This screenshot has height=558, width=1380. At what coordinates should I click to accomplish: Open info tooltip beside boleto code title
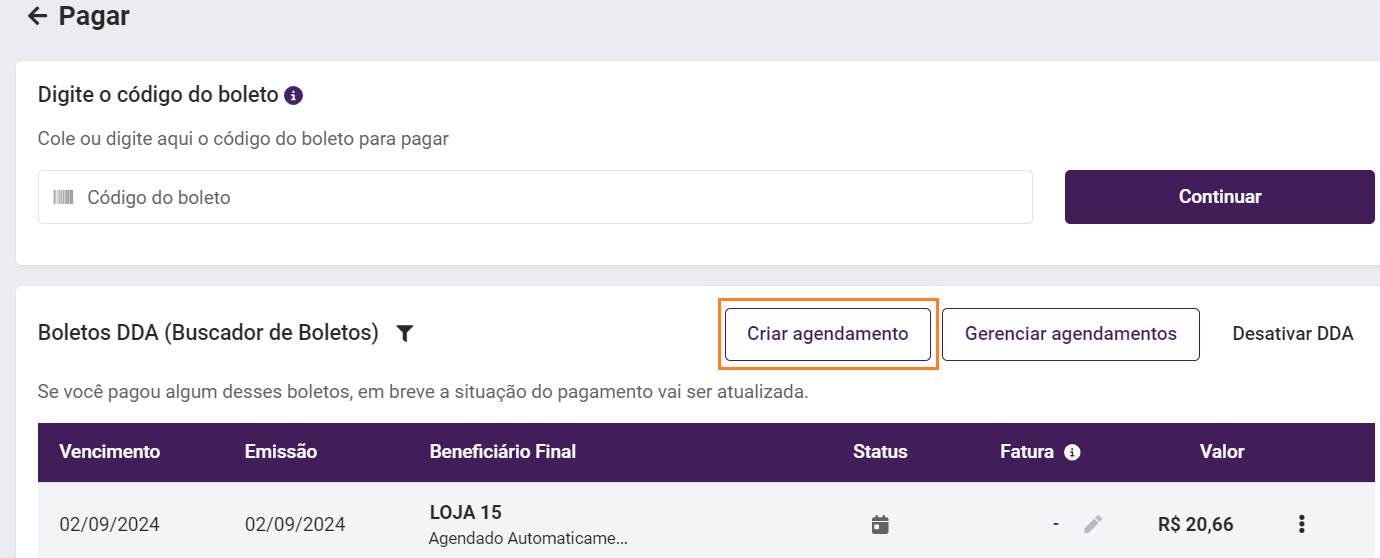coord(293,96)
